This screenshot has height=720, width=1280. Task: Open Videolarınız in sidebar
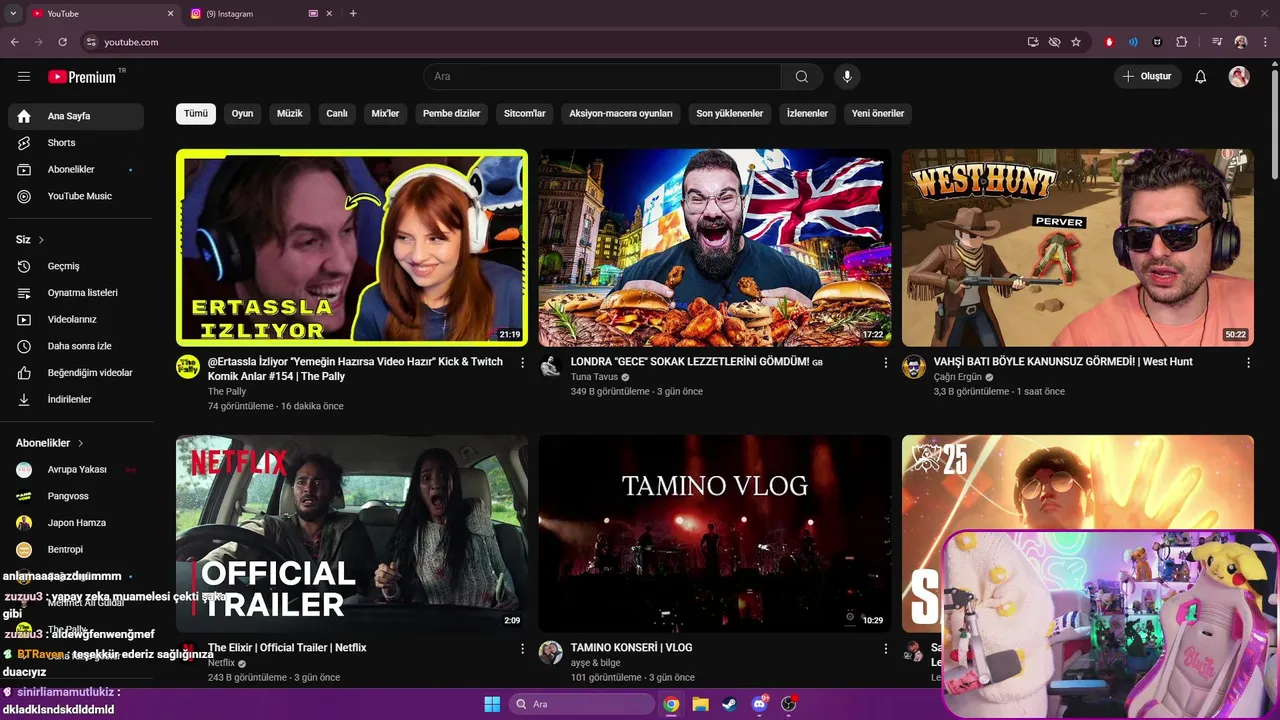coord(76,319)
